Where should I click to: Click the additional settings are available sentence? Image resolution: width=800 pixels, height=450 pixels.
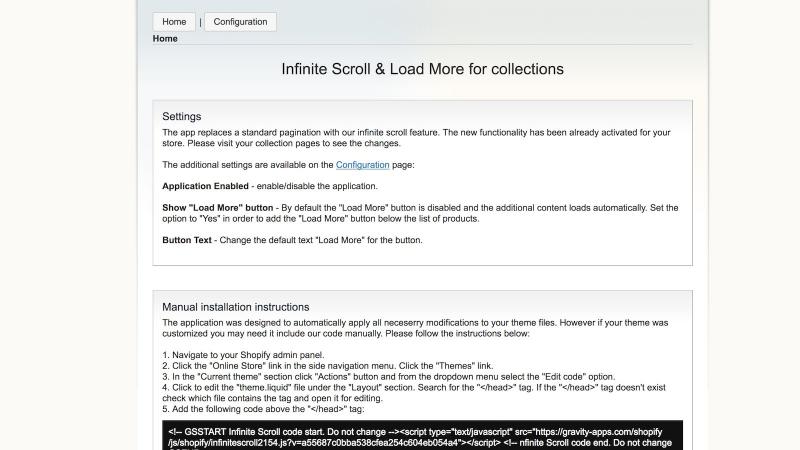coord(288,165)
